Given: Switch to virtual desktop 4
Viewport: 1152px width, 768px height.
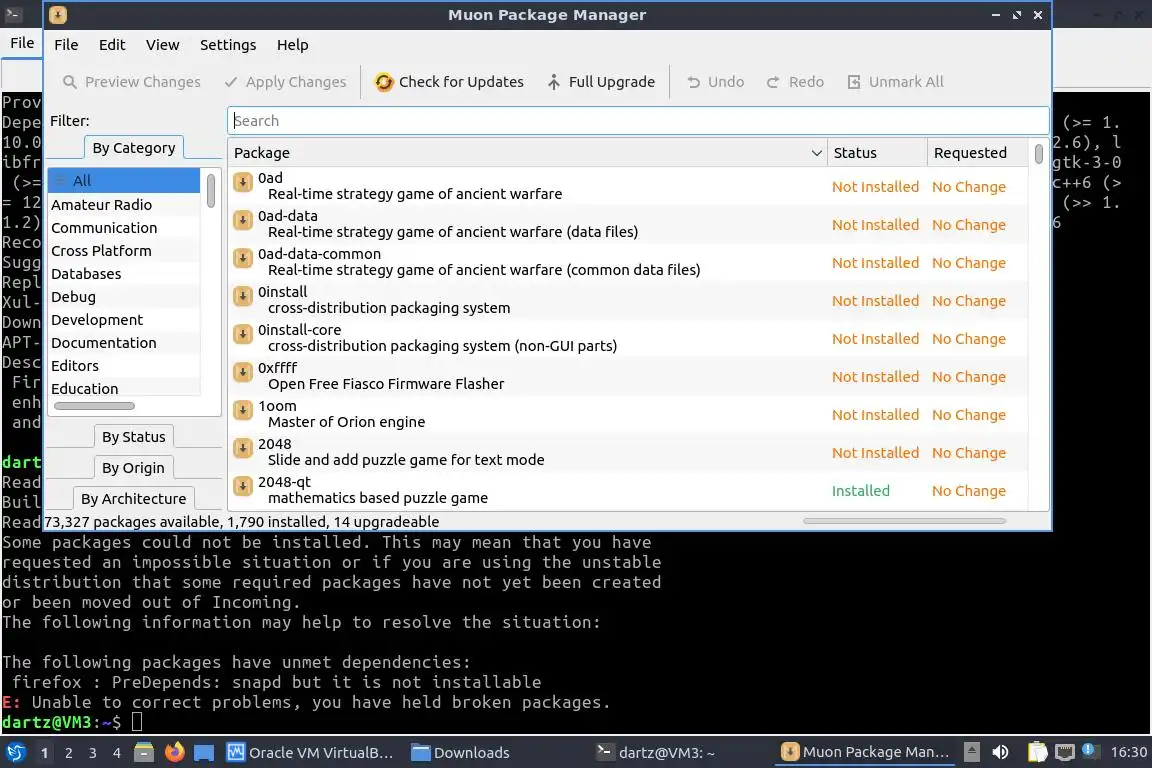Looking at the screenshot, I should coord(117,753).
